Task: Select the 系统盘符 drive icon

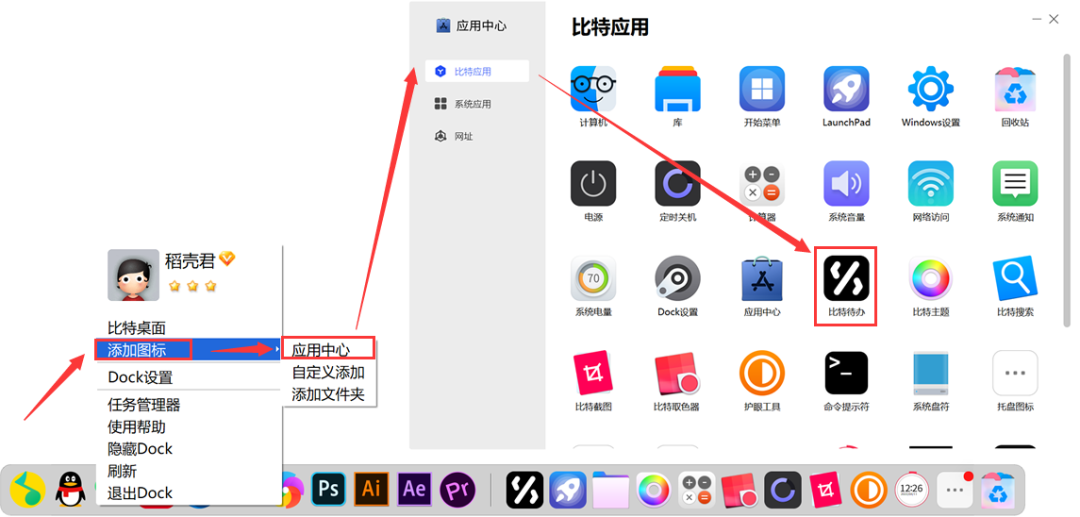Action: click(x=931, y=373)
